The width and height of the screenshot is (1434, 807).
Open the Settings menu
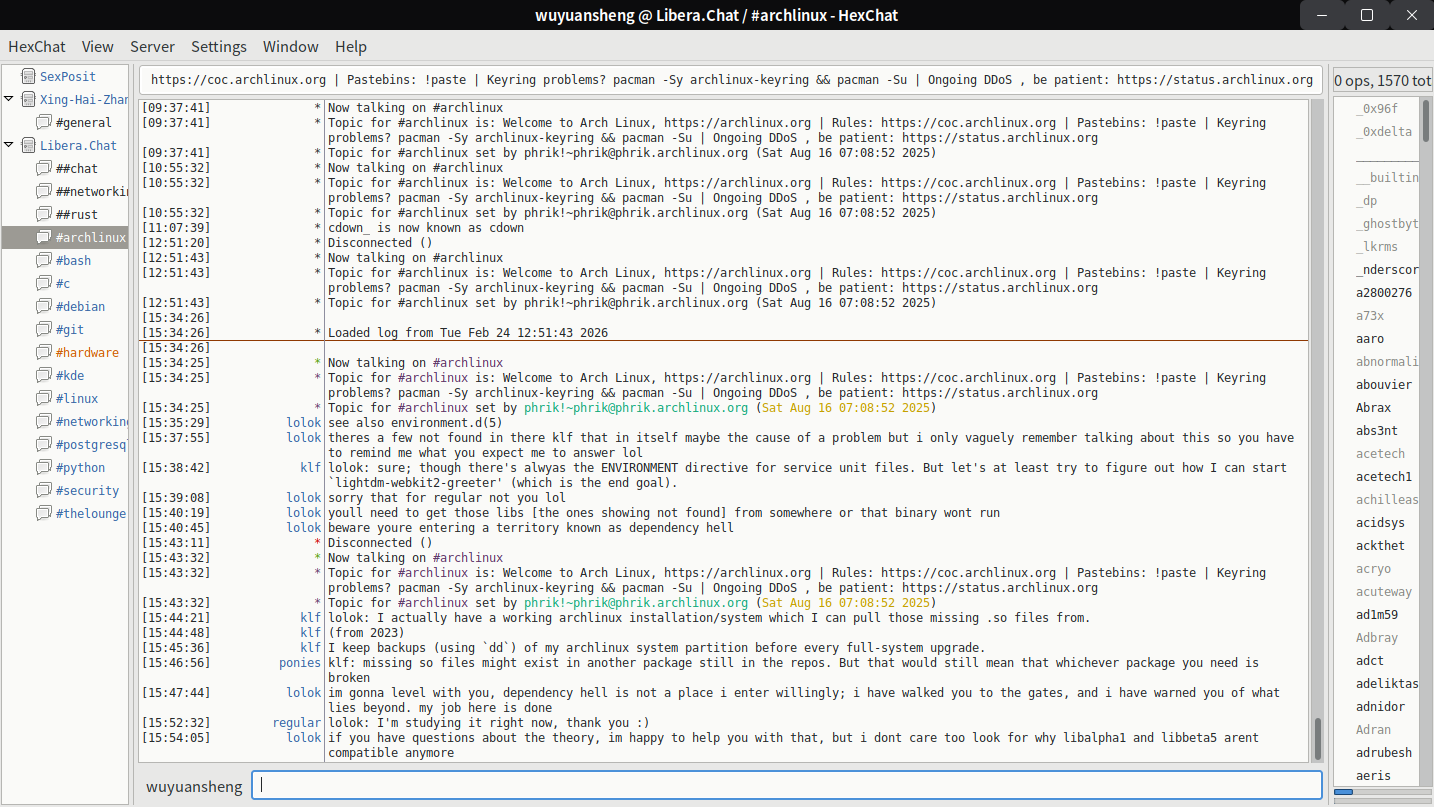[x=218, y=46]
